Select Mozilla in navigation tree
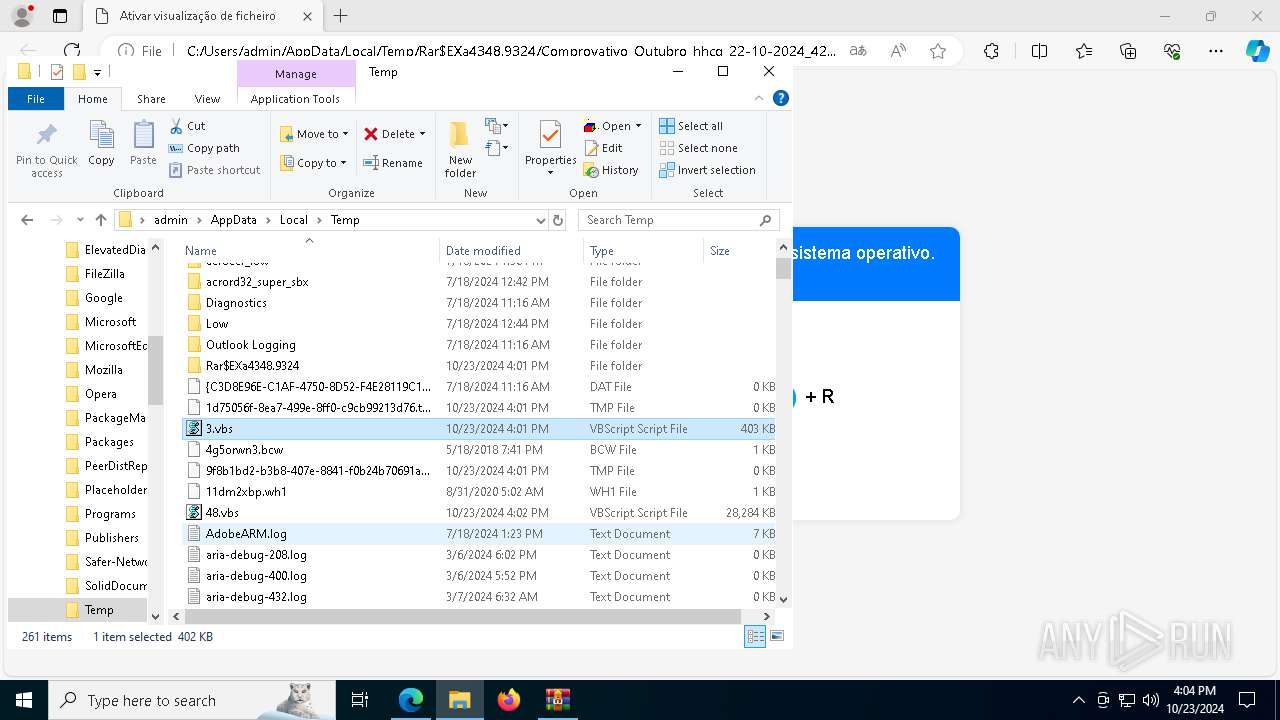Viewport: 1280px width, 720px height. 103,370
